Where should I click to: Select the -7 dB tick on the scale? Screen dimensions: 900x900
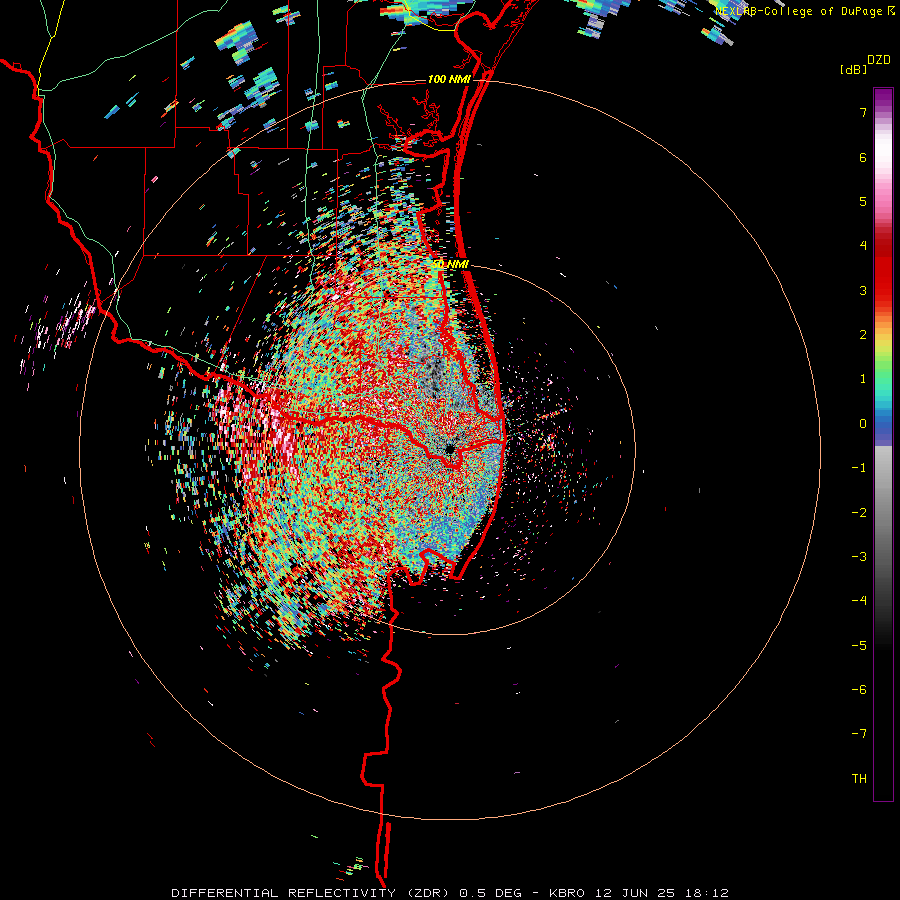click(x=859, y=734)
